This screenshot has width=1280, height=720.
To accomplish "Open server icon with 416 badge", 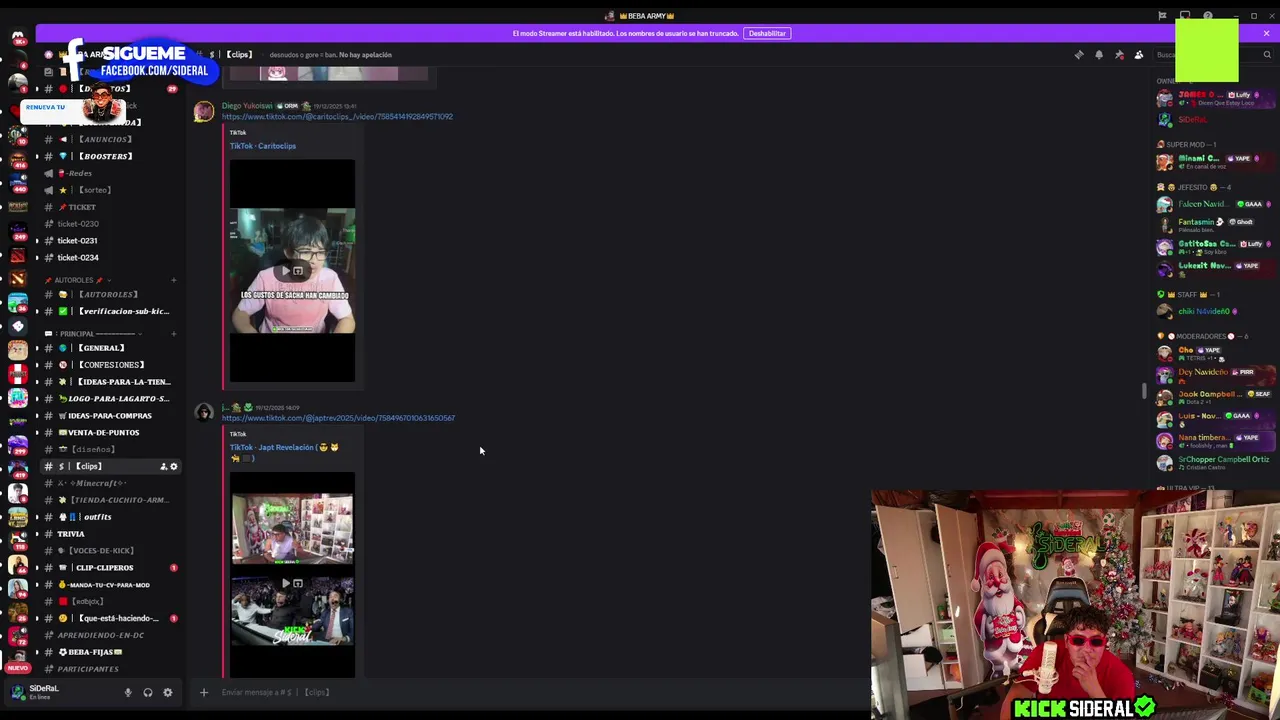I will point(18,161).
